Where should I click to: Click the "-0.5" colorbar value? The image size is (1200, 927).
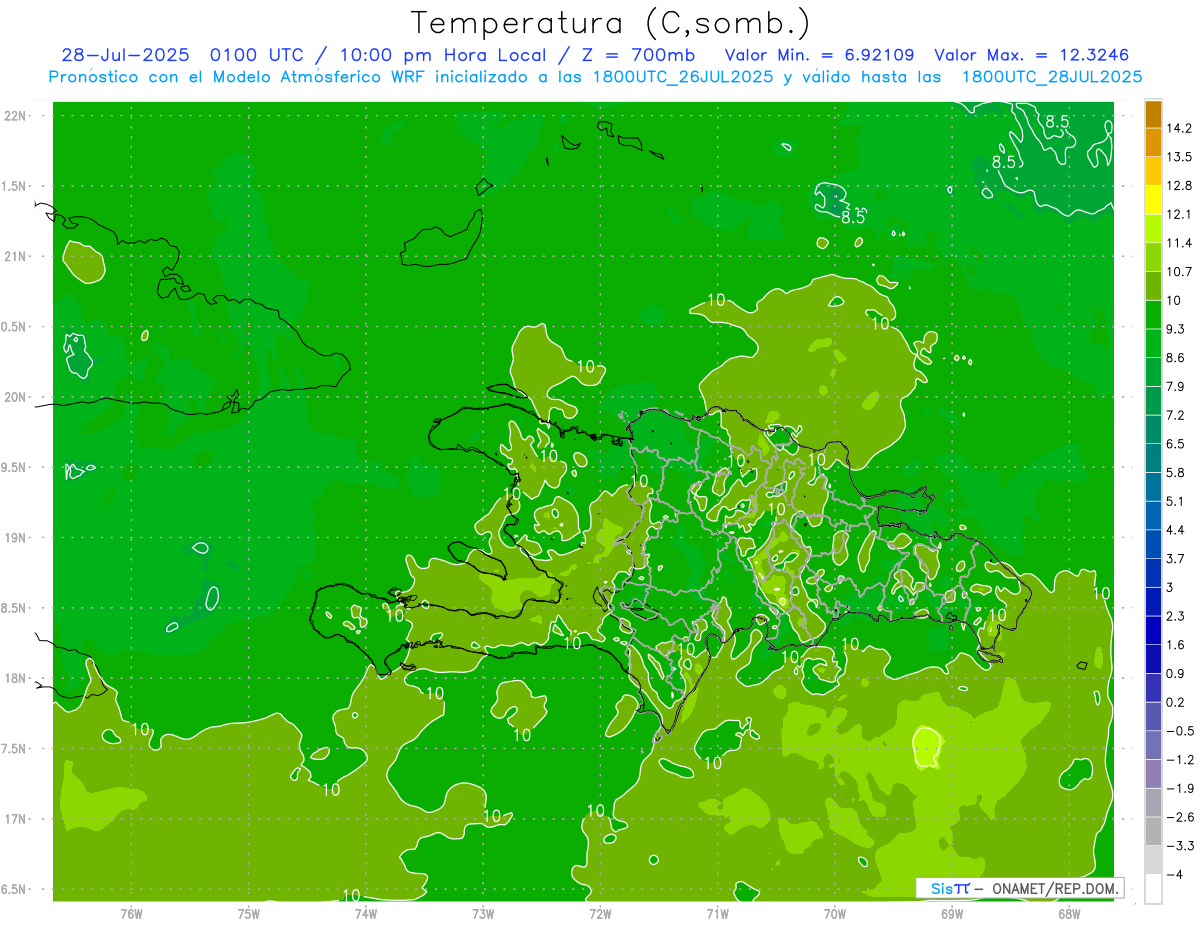click(1179, 731)
